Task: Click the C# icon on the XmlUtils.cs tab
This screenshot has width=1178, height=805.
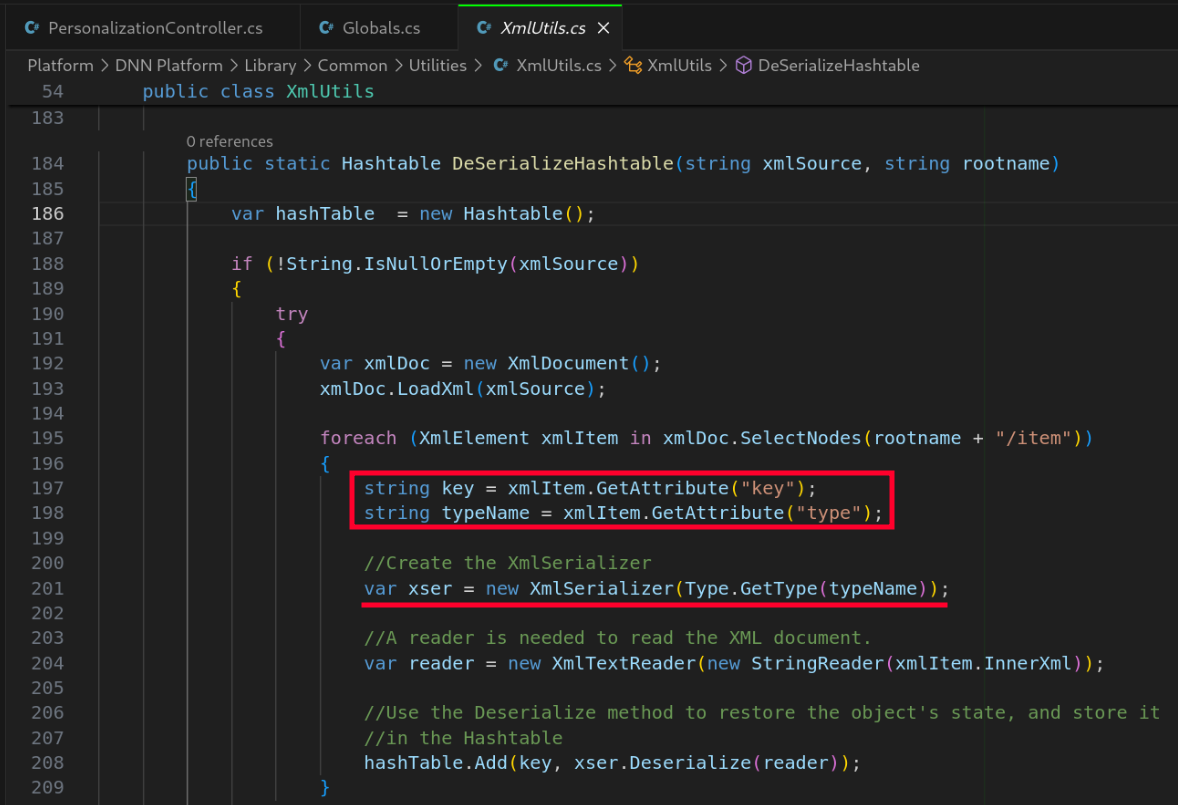Action: point(485,28)
